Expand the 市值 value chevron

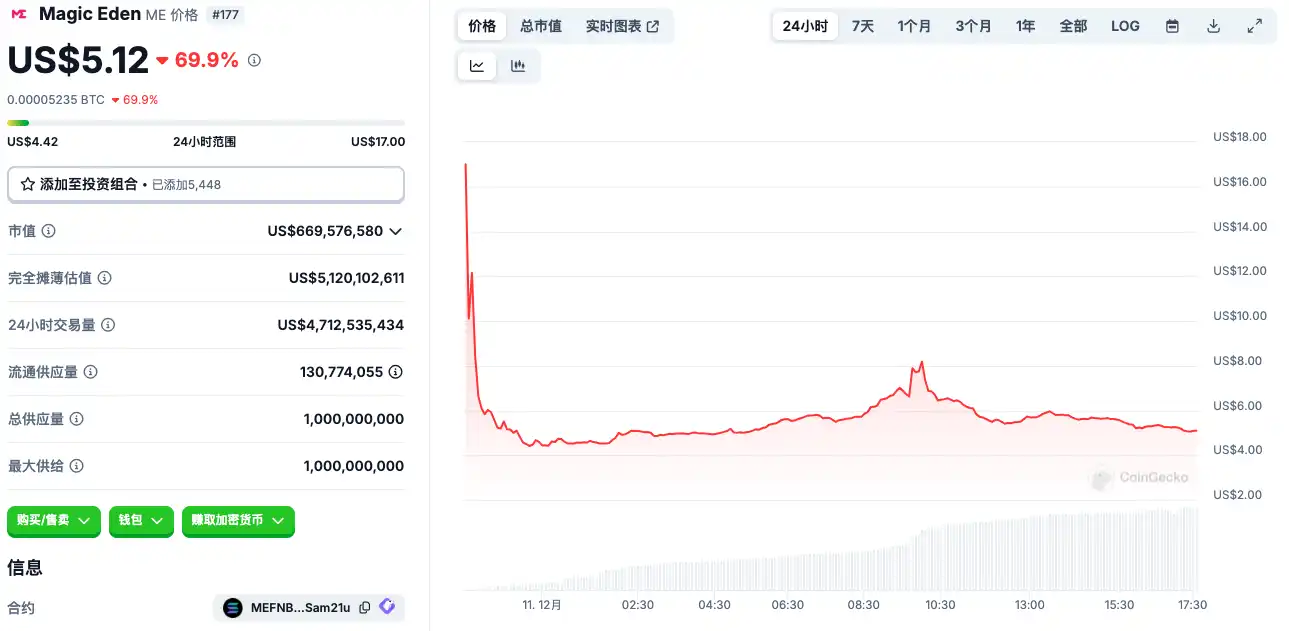coord(396,231)
